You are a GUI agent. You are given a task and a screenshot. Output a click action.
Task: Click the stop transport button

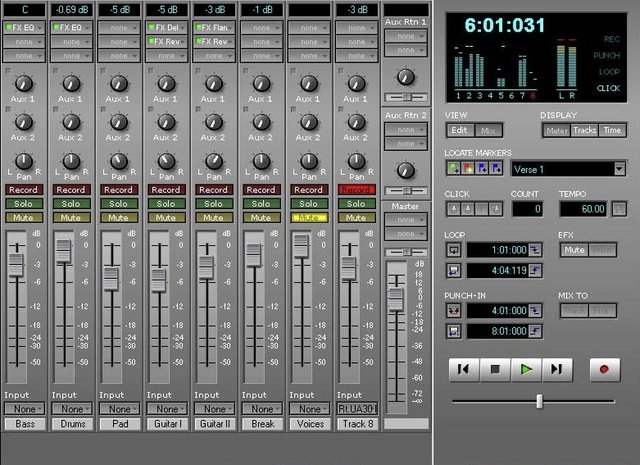tap(495, 369)
